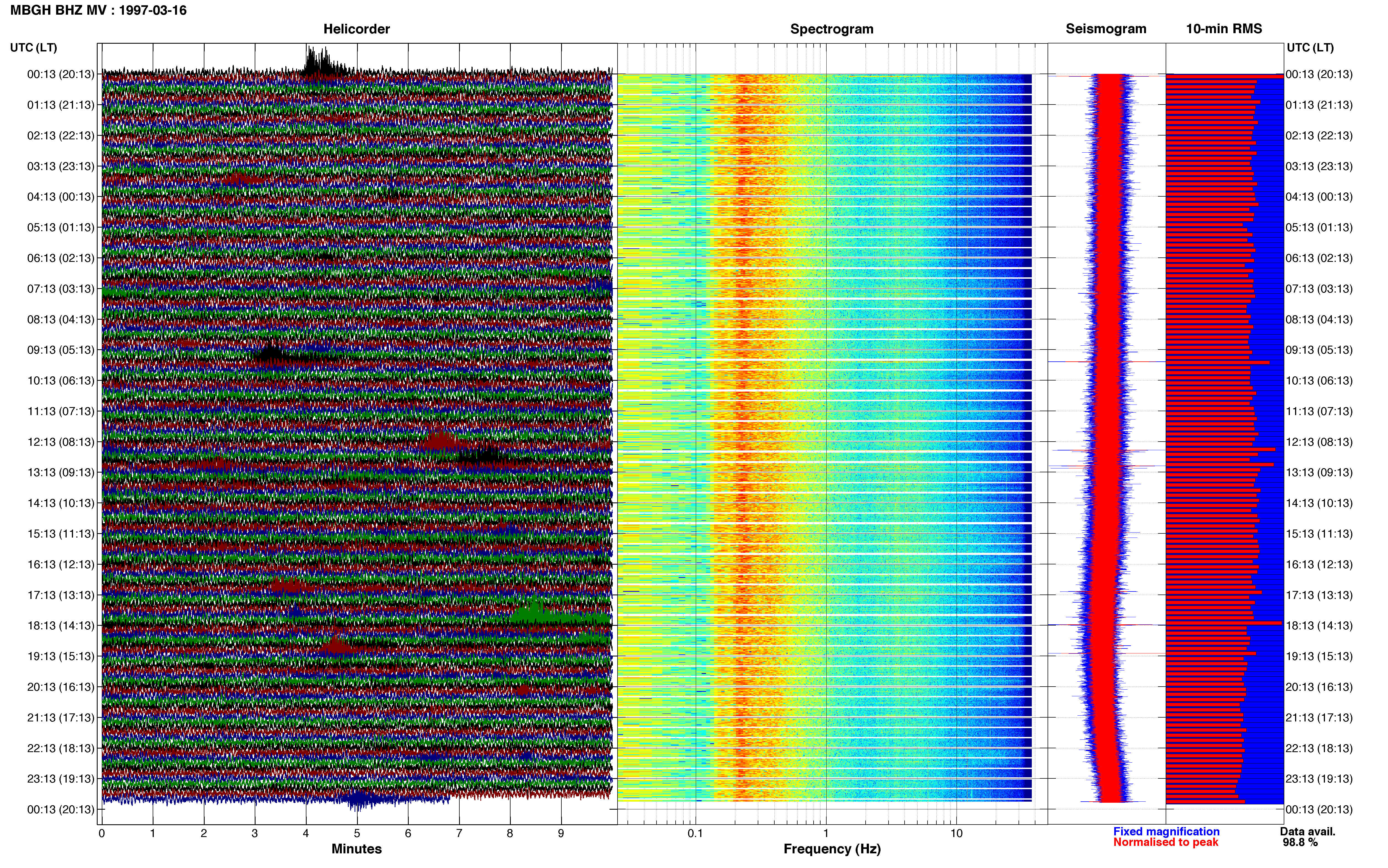Screen dimensions: 1388x868
Task: Click the right '21:13 (17:13)' time label
Action: (x=1319, y=718)
